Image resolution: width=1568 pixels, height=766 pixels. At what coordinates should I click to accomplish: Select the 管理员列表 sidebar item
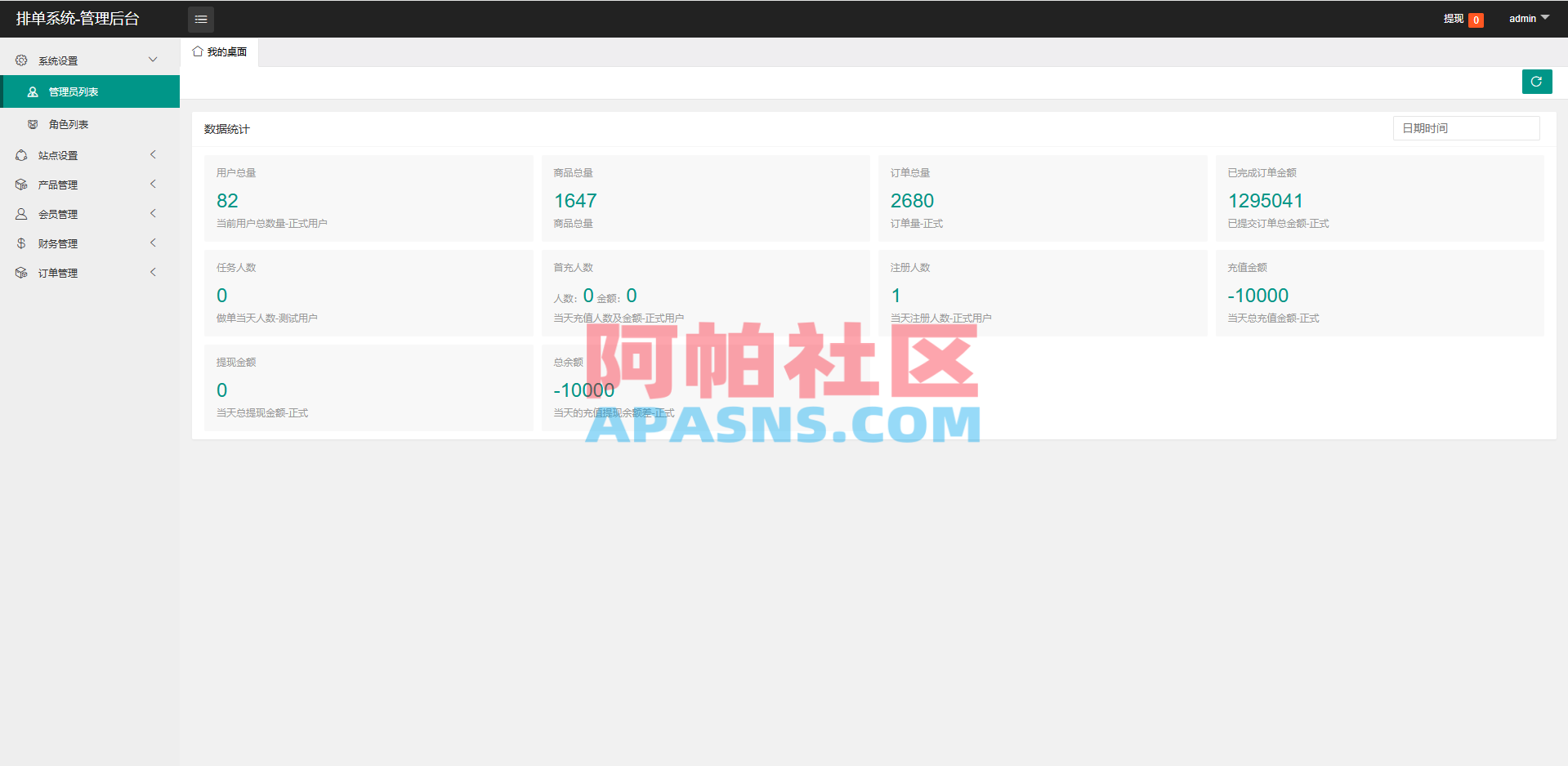(74, 91)
